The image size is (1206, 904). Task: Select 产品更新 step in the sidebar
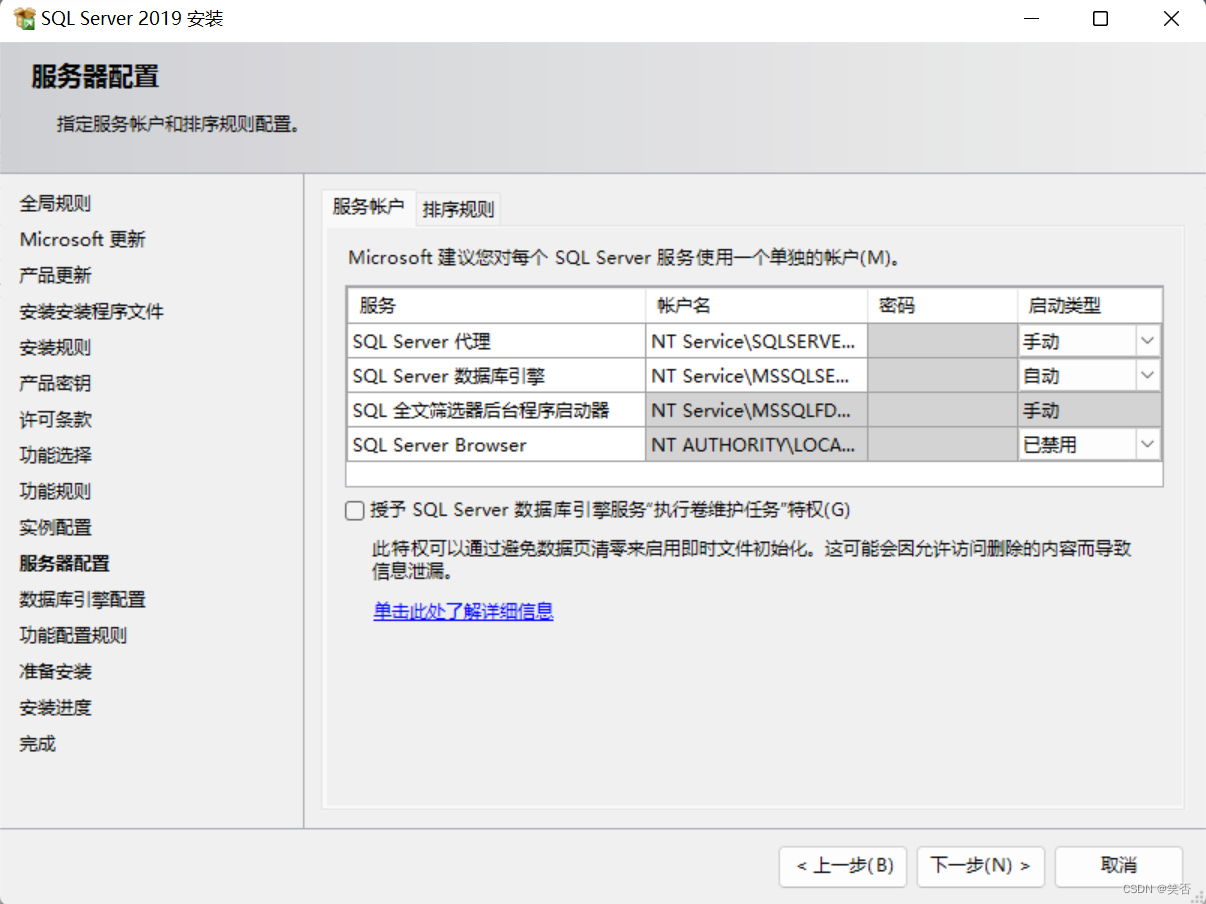click(x=55, y=276)
